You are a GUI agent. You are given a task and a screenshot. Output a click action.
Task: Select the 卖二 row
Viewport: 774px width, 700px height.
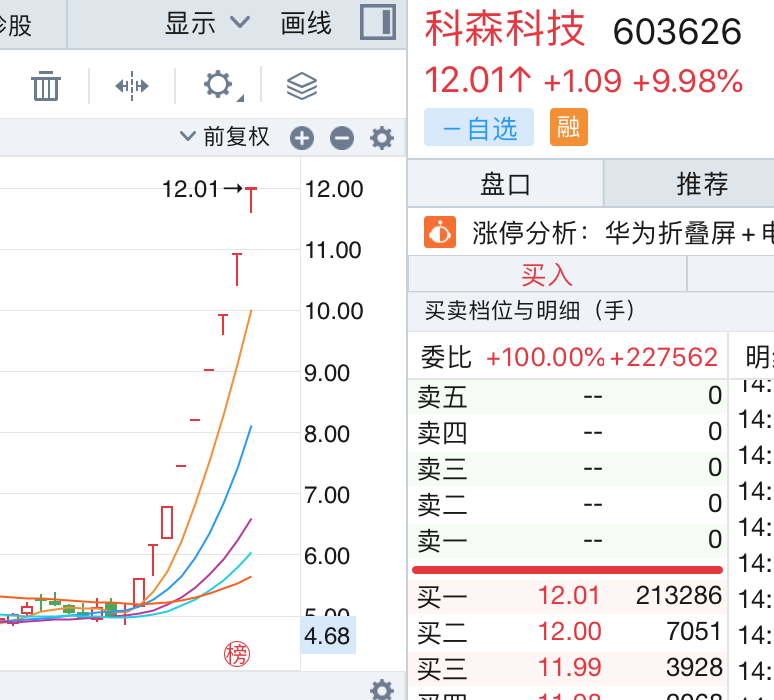pos(568,505)
